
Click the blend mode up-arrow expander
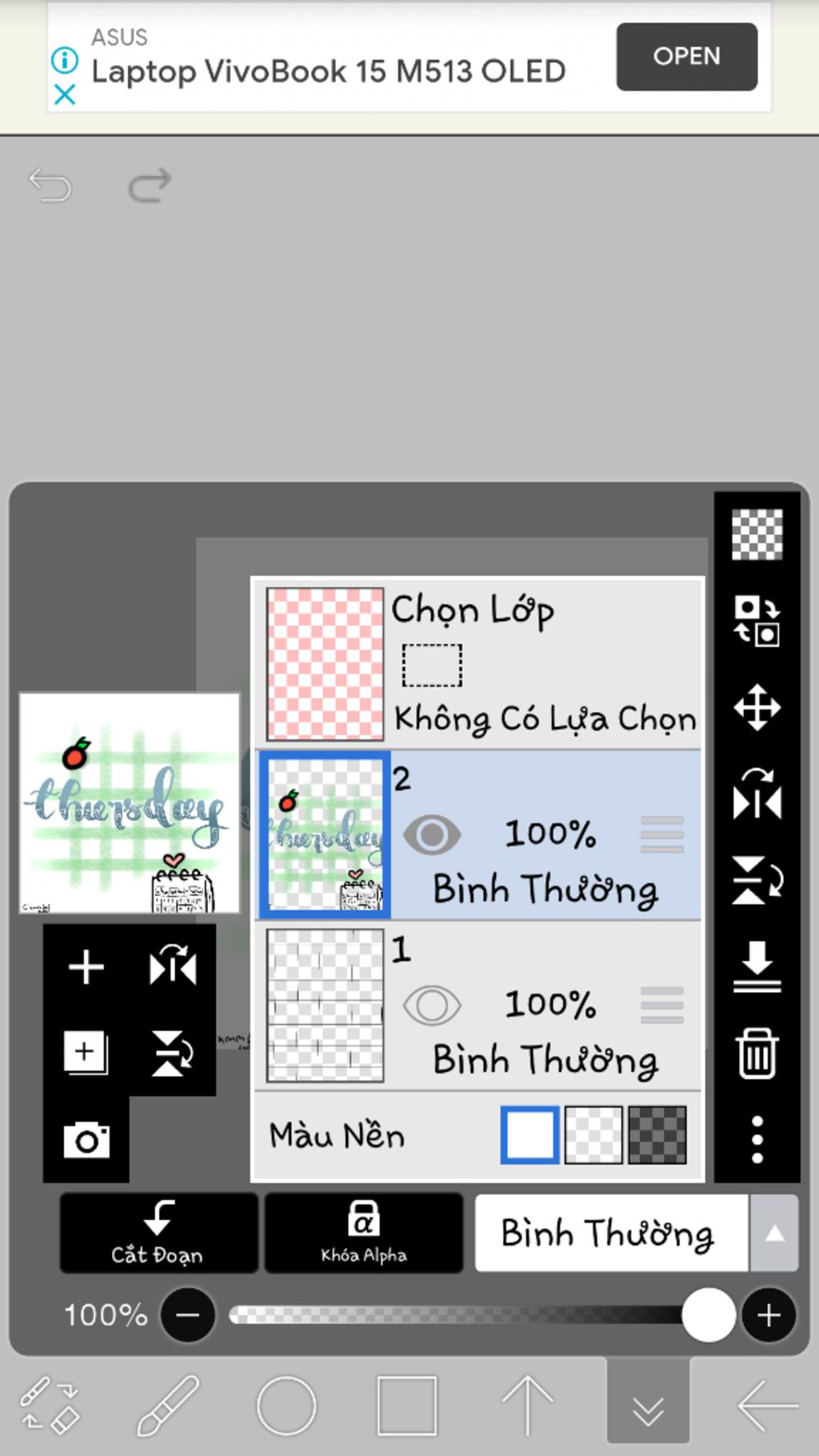pos(774,1233)
